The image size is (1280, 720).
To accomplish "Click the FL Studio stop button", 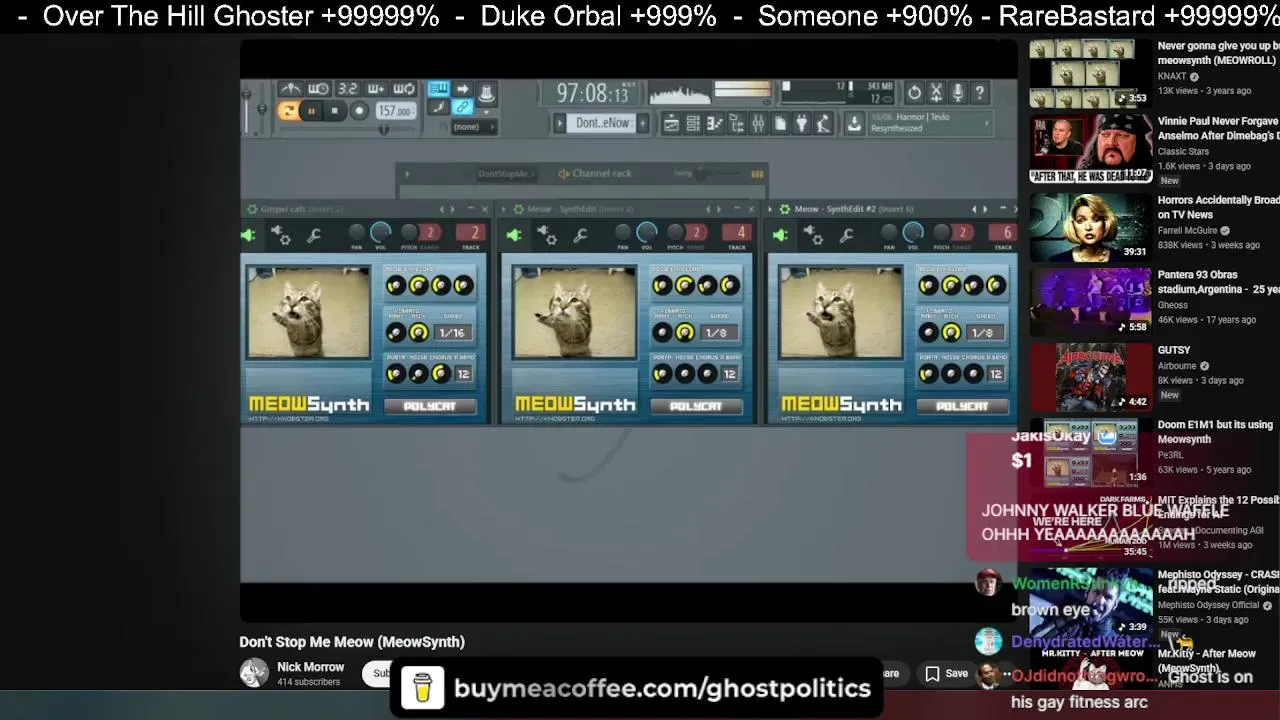I will tap(335, 111).
